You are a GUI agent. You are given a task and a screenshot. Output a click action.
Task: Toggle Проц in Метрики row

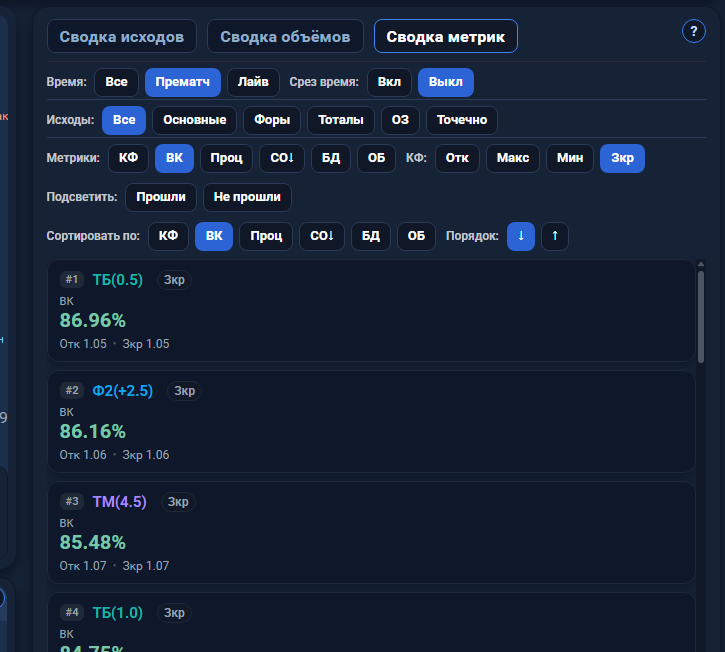(x=226, y=158)
